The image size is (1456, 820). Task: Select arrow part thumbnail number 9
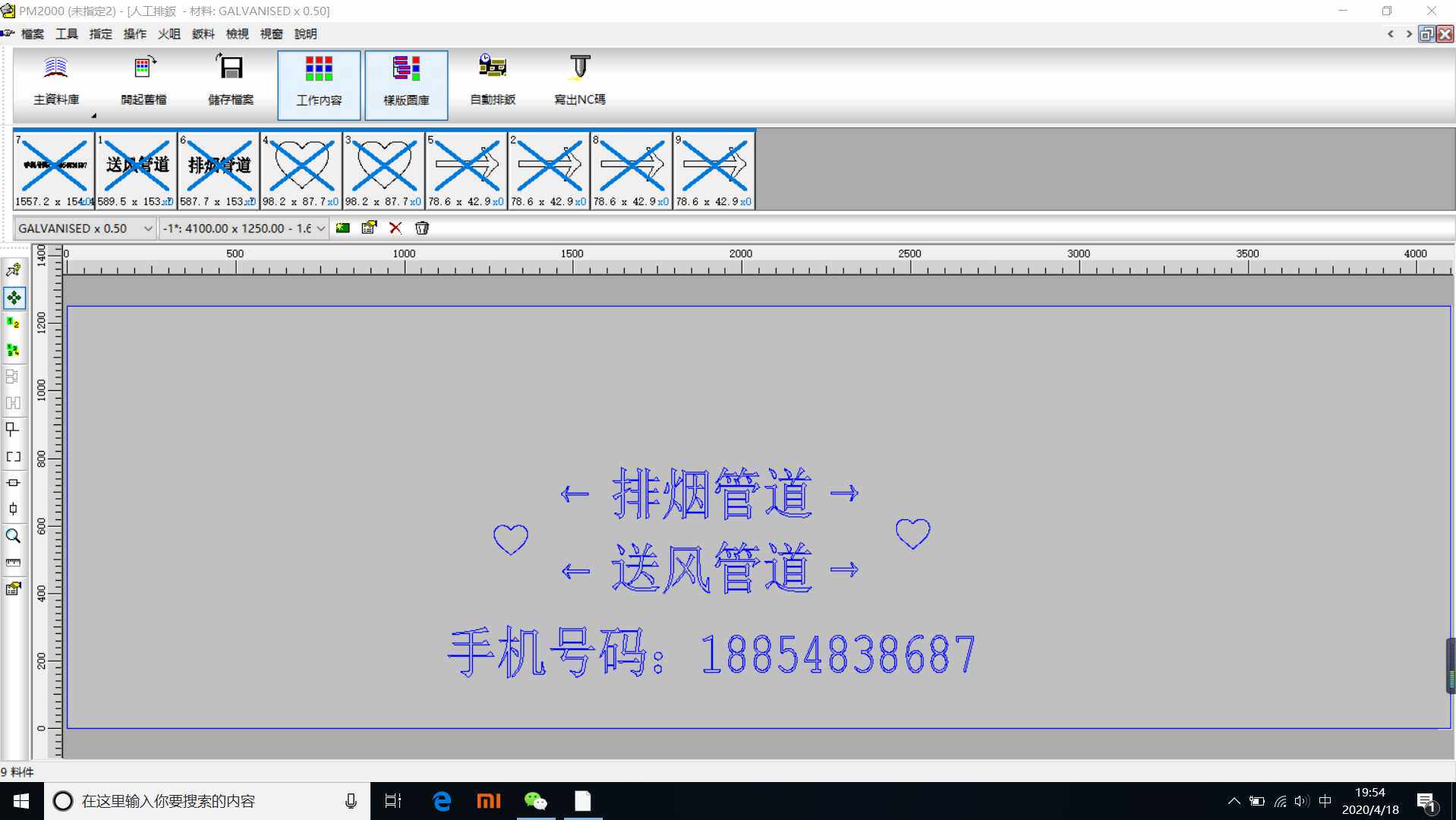[714, 170]
